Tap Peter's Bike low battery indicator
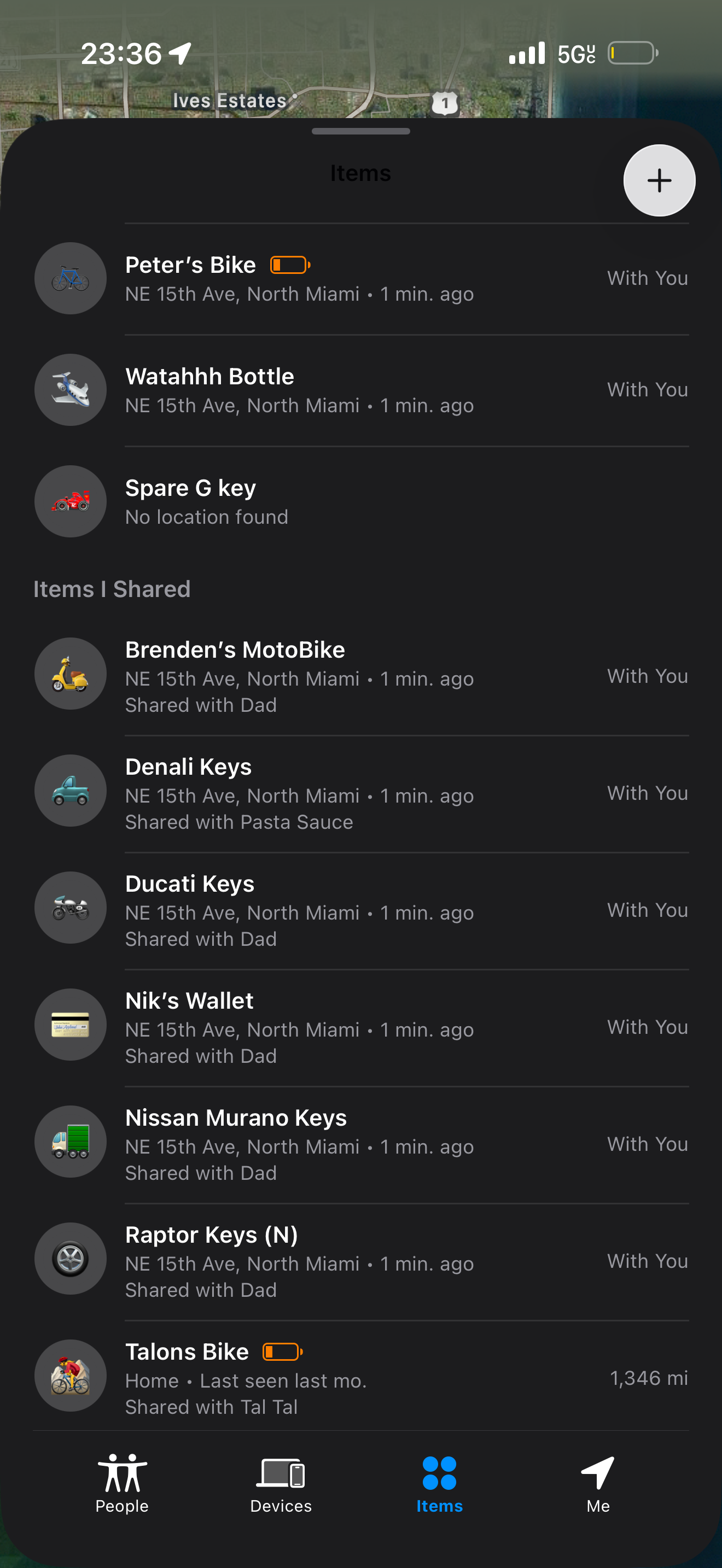 pyautogui.click(x=290, y=265)
